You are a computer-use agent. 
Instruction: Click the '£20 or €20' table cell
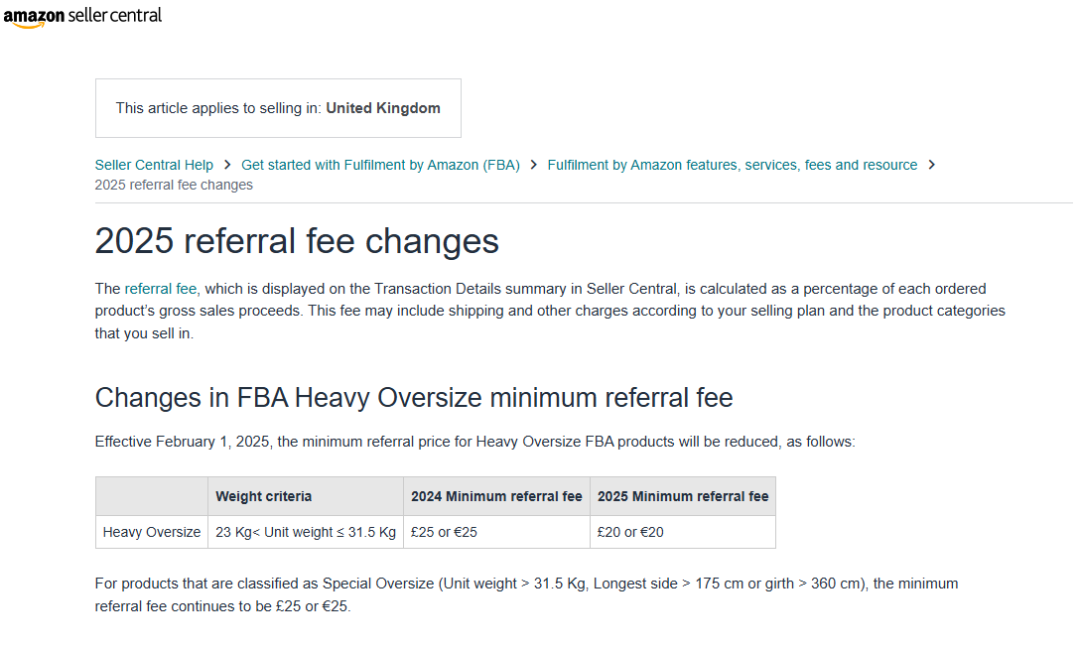pos(630,532)
